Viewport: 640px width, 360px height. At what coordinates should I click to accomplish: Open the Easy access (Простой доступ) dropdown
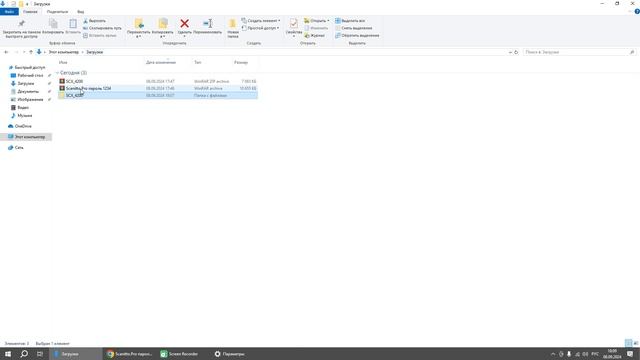click(x=260, y=28)
